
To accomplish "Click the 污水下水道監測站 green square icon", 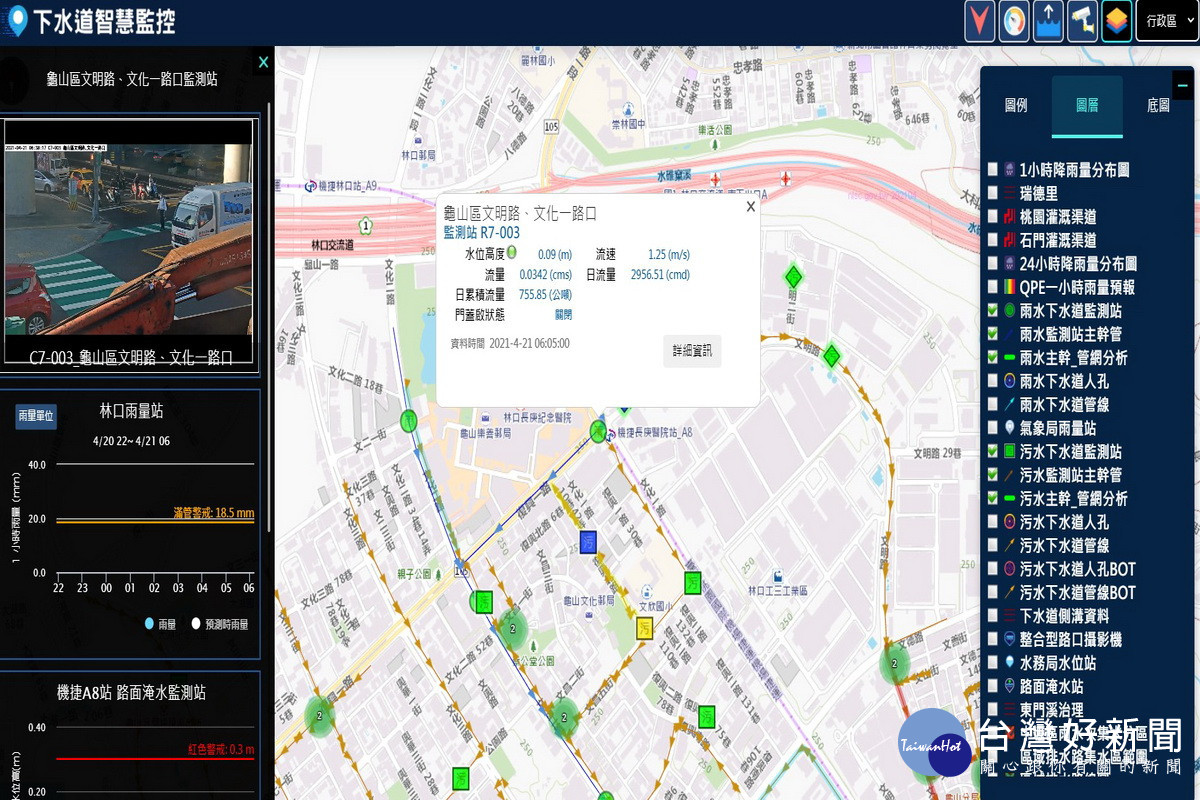I will pos(1009,452).
